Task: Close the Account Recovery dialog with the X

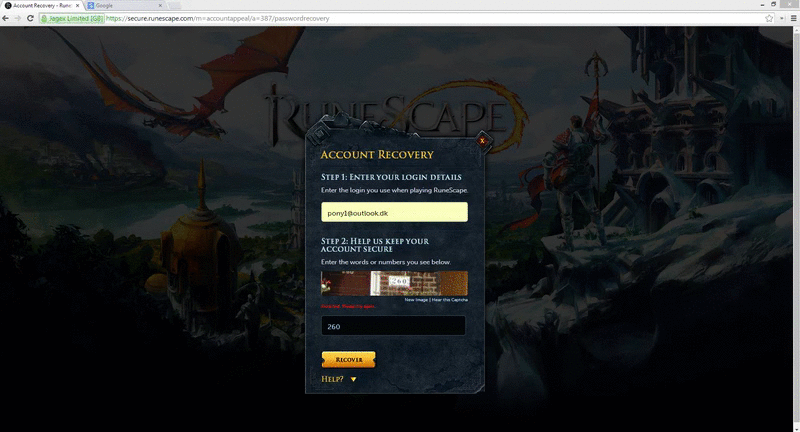Action: tap(482, 141)
